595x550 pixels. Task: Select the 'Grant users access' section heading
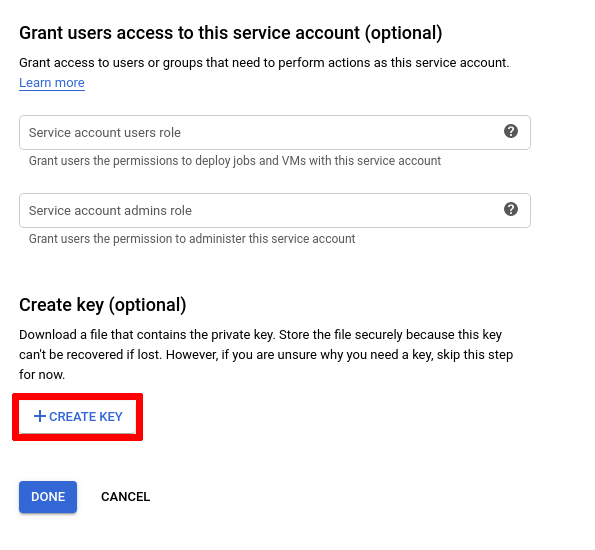[231, 33]
